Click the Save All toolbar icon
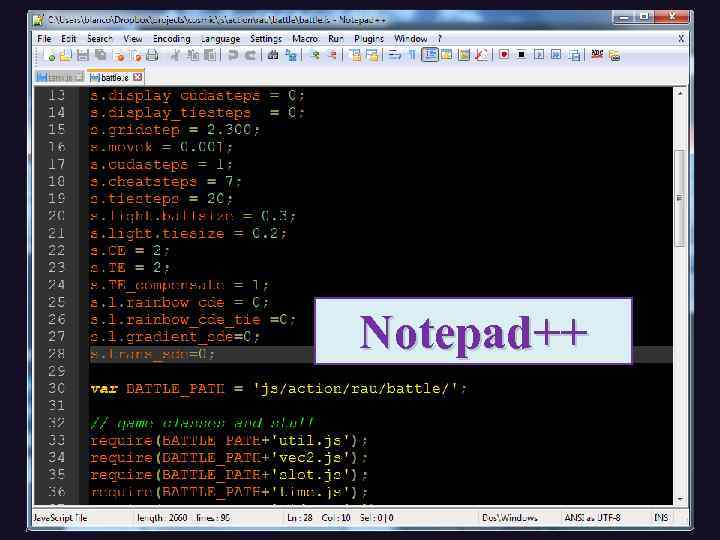This screenshot has height=540, width=720. (101, 56)
